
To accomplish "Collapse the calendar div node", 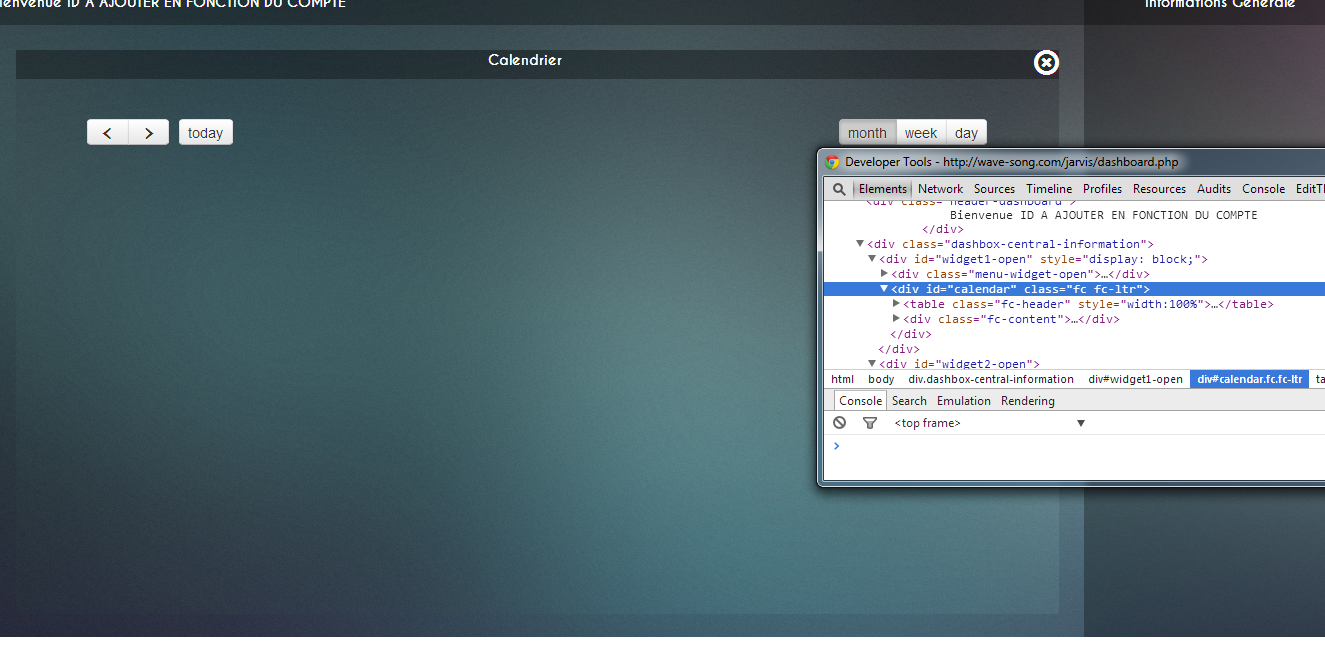I will (x=884, y=289).
